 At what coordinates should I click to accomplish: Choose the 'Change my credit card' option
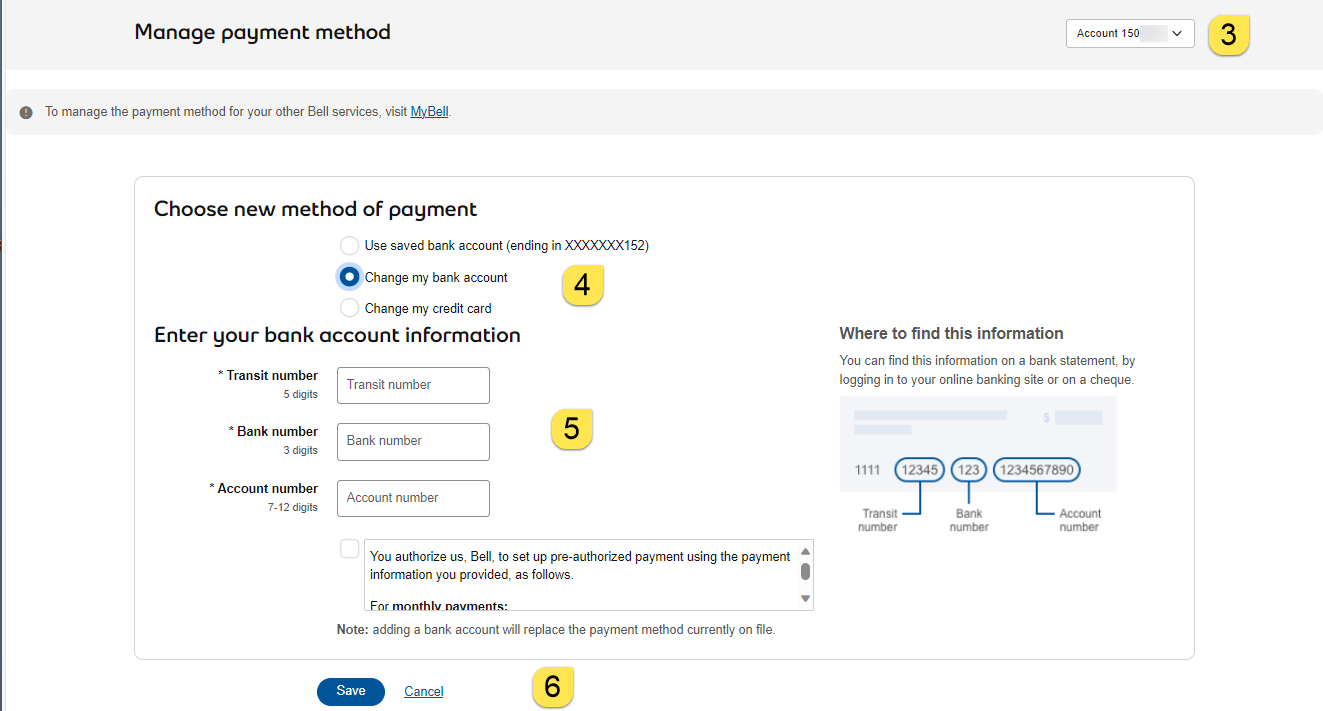(349, 308)
